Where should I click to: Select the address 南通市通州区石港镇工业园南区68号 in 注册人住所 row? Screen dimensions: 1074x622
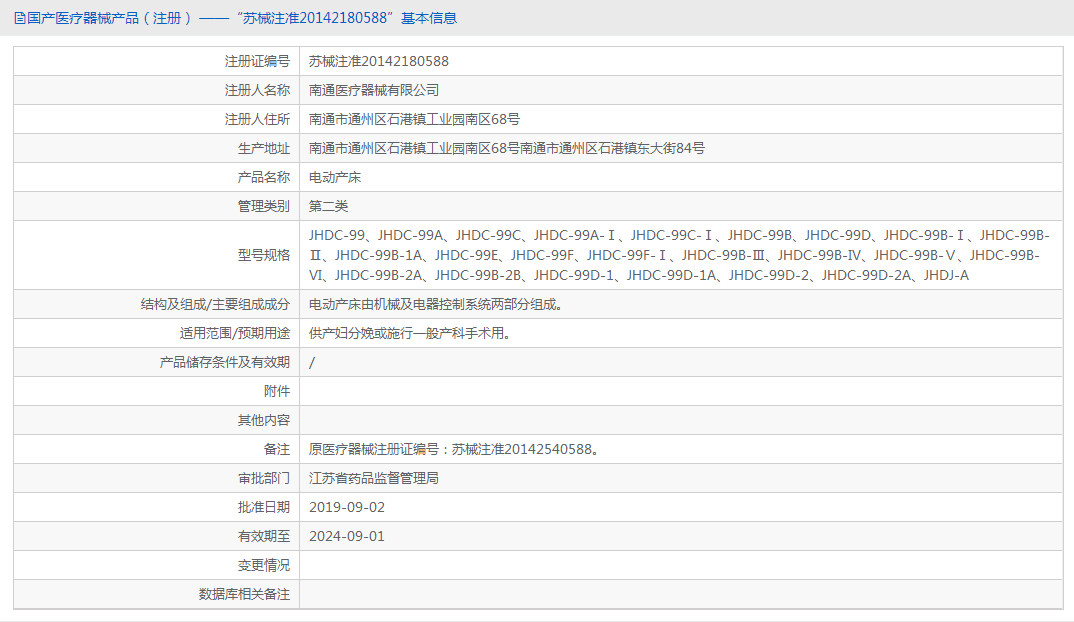click(x=414, y=119)
